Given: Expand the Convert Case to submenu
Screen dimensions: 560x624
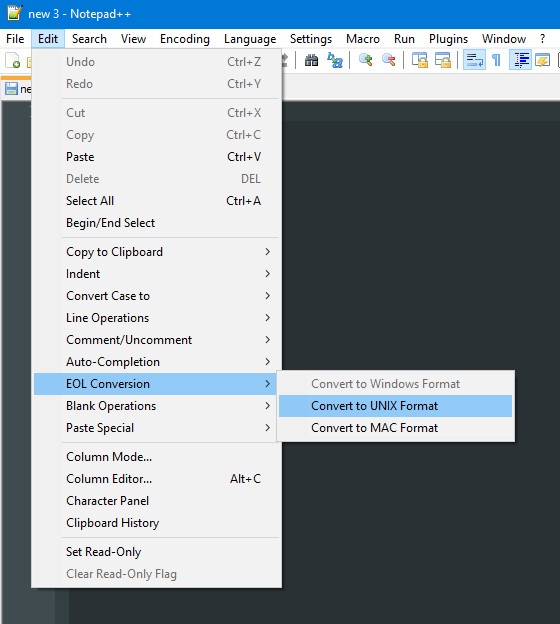Looking at the screenshot, I should click(155, 296).
